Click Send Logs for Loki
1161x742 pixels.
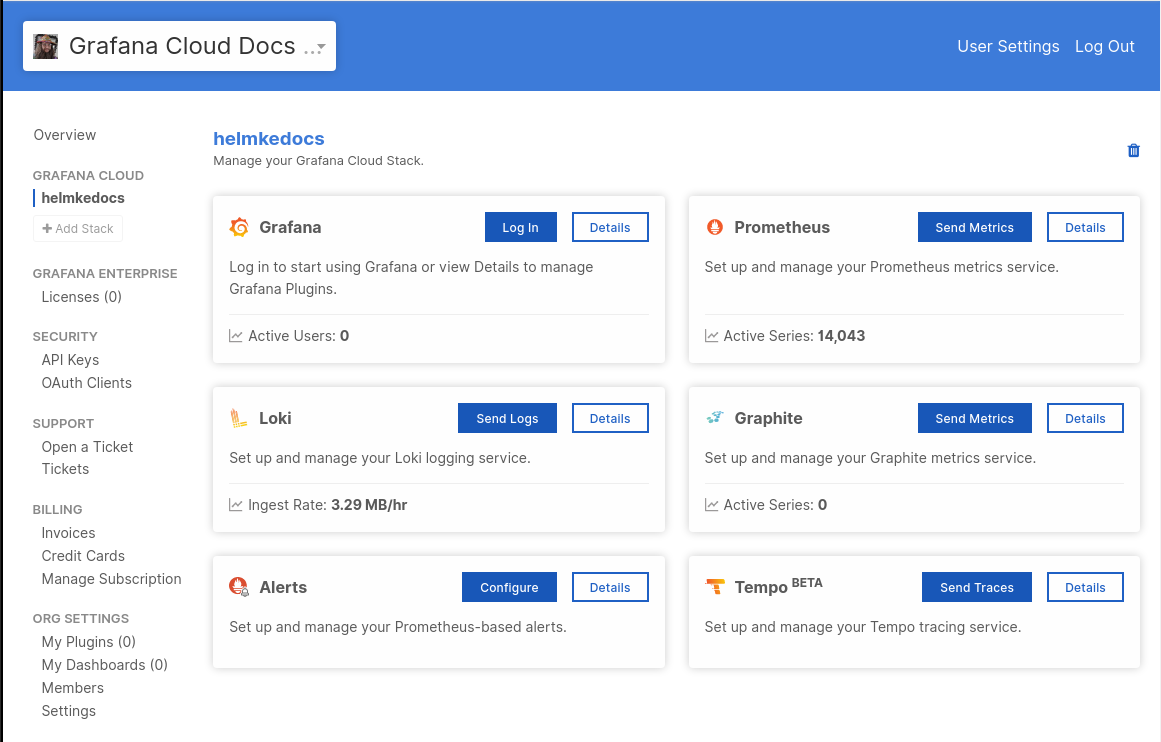(507, 418)
